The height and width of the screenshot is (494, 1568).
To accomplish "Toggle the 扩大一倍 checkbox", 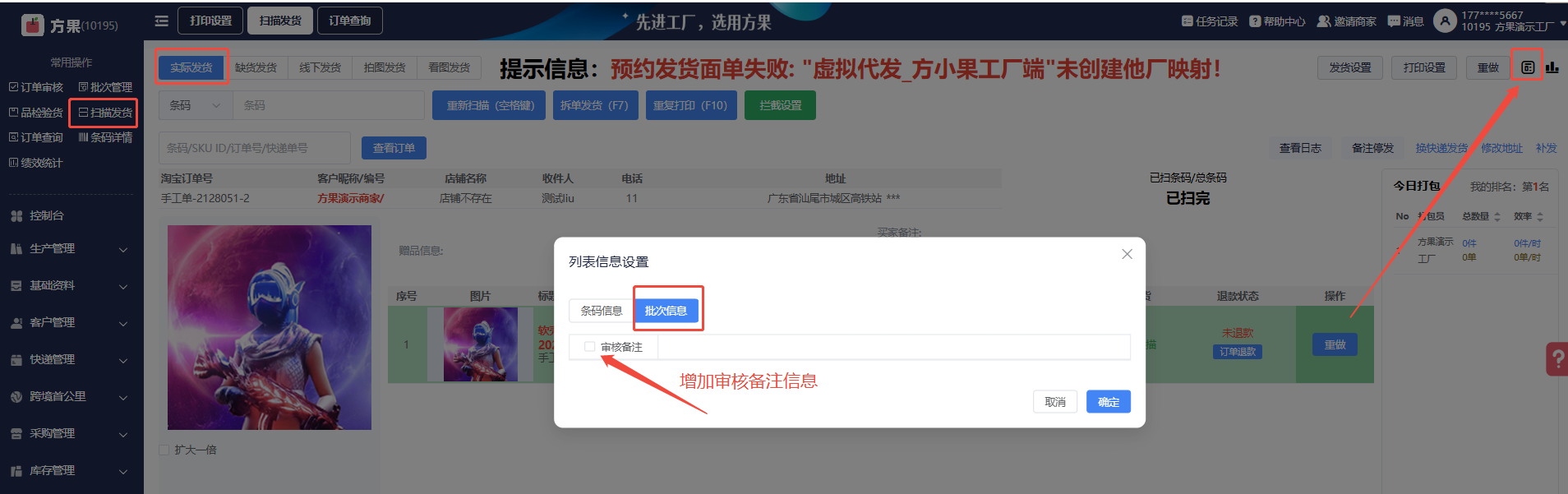I will coord(164,450).
